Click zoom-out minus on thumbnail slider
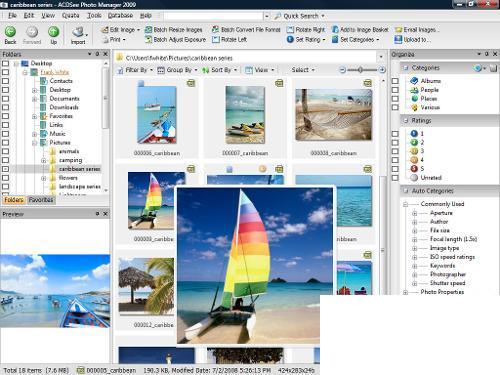 tap(342, 70)
